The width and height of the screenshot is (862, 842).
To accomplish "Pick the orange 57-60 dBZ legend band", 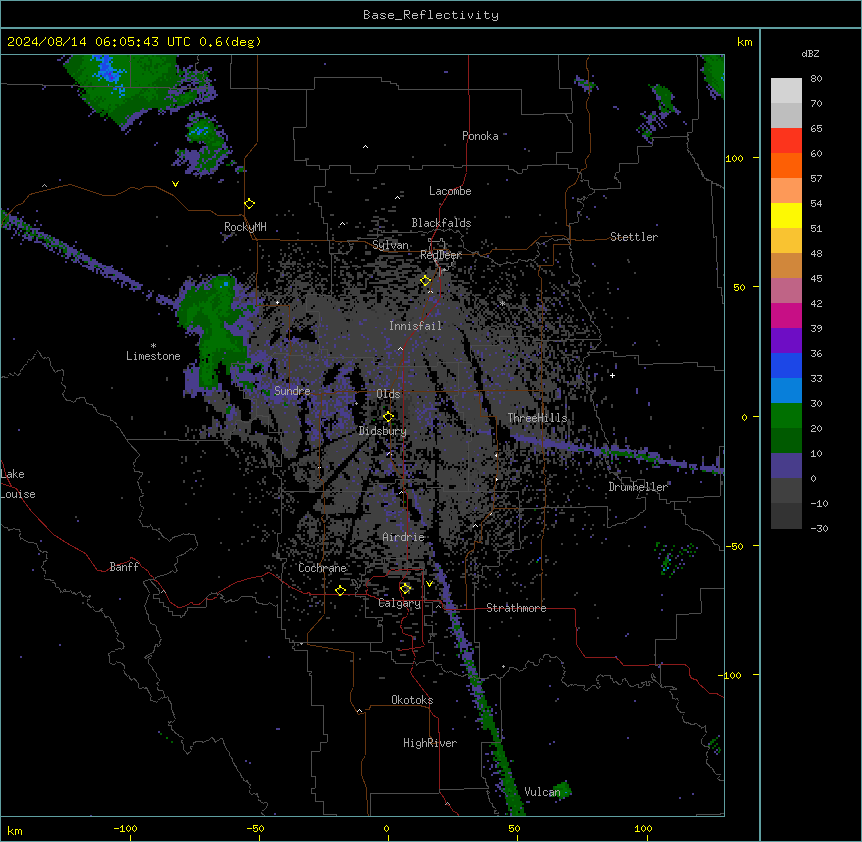I will (x=786, y=165).
